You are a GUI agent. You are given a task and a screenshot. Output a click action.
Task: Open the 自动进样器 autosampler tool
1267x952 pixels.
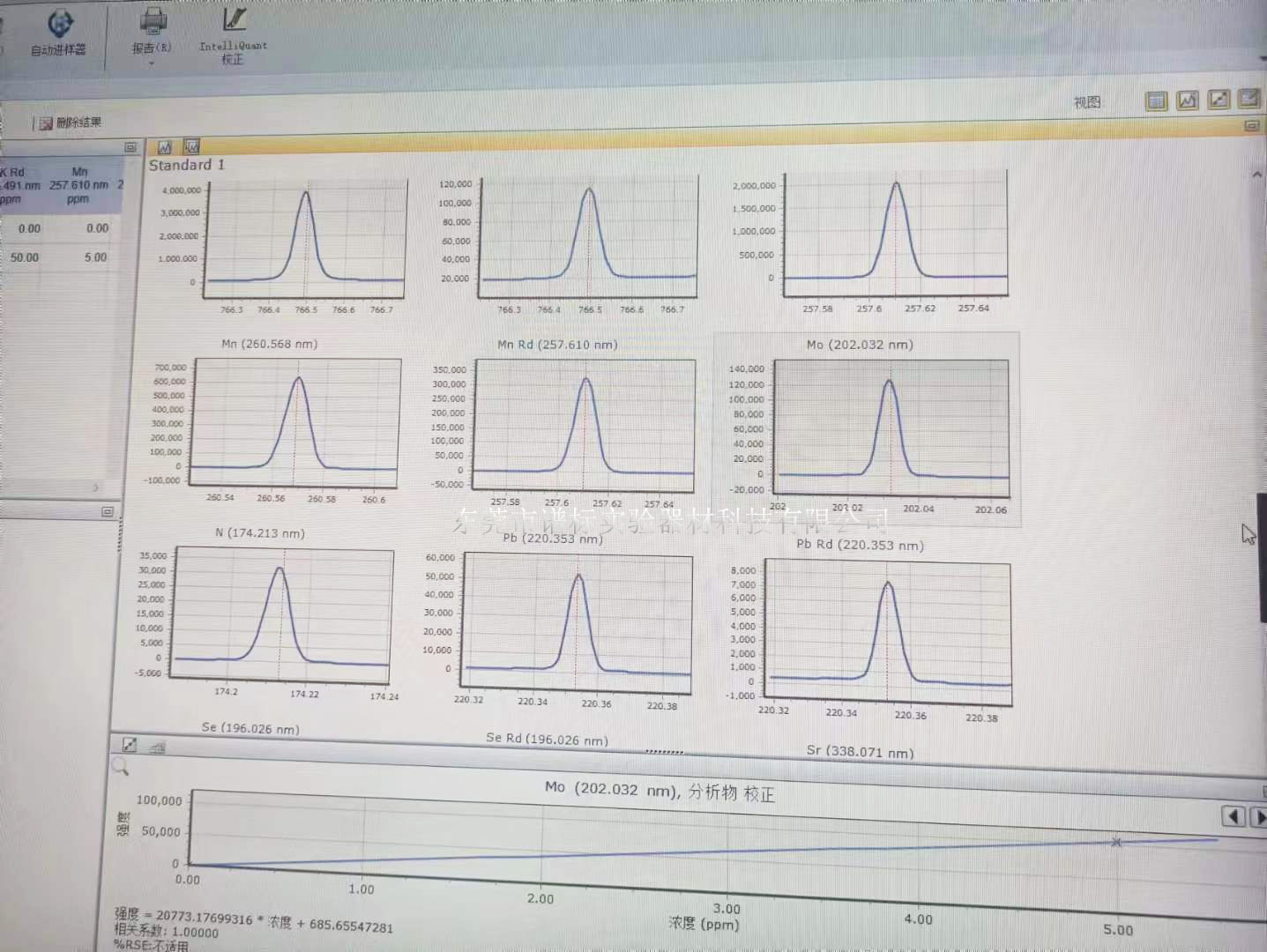[59, 26]
